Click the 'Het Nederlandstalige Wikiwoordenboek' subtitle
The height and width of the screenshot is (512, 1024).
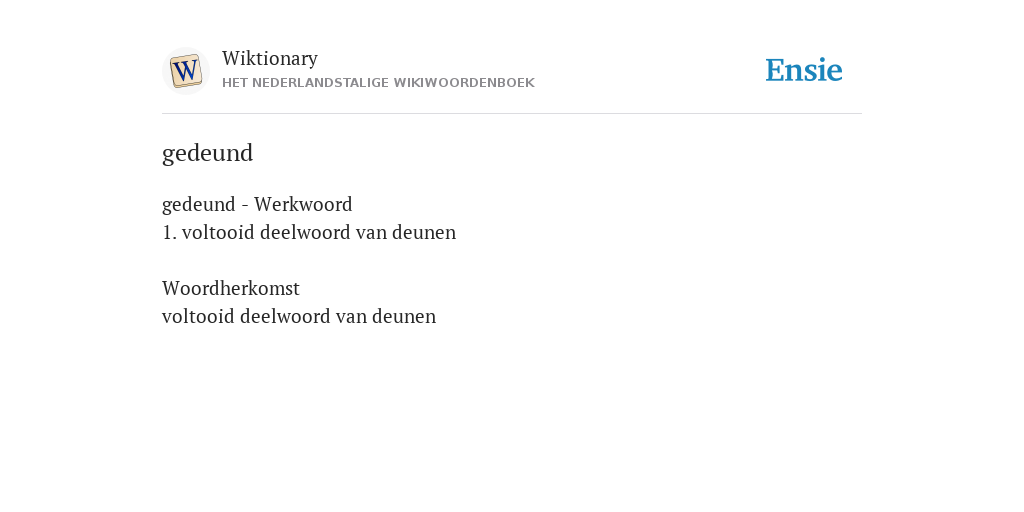(378, 83)
